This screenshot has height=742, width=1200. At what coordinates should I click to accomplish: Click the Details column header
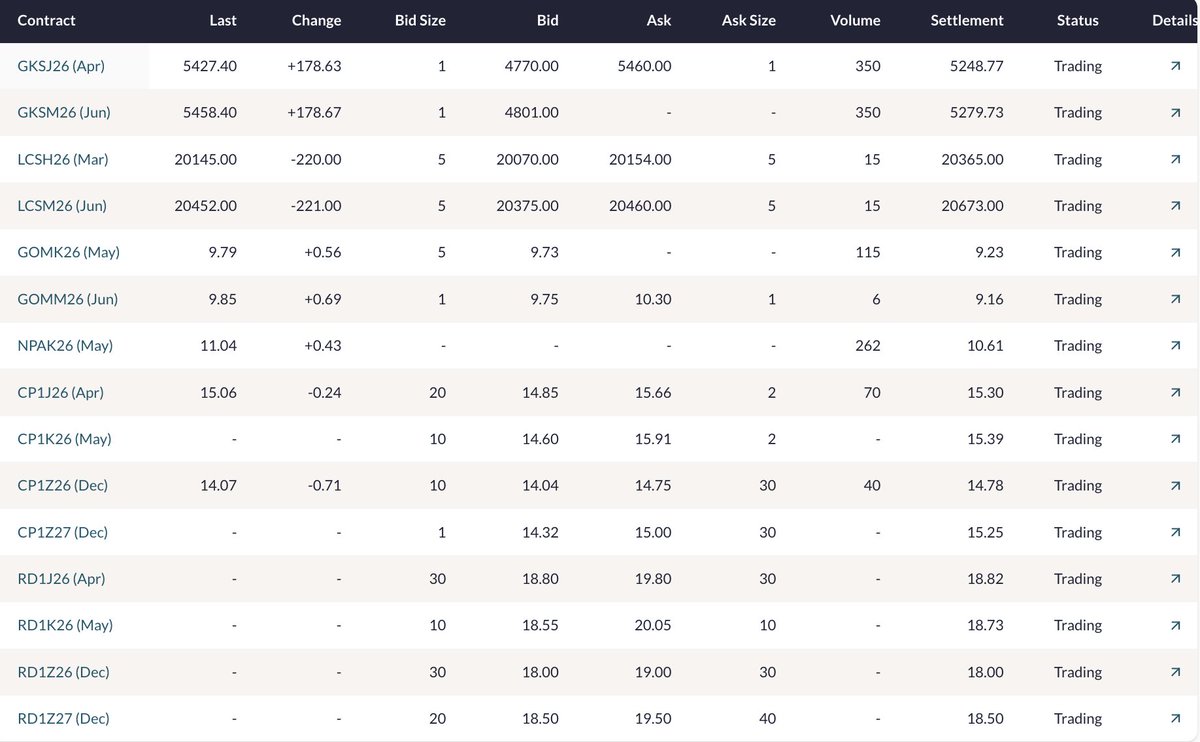tap(1174, 20)
